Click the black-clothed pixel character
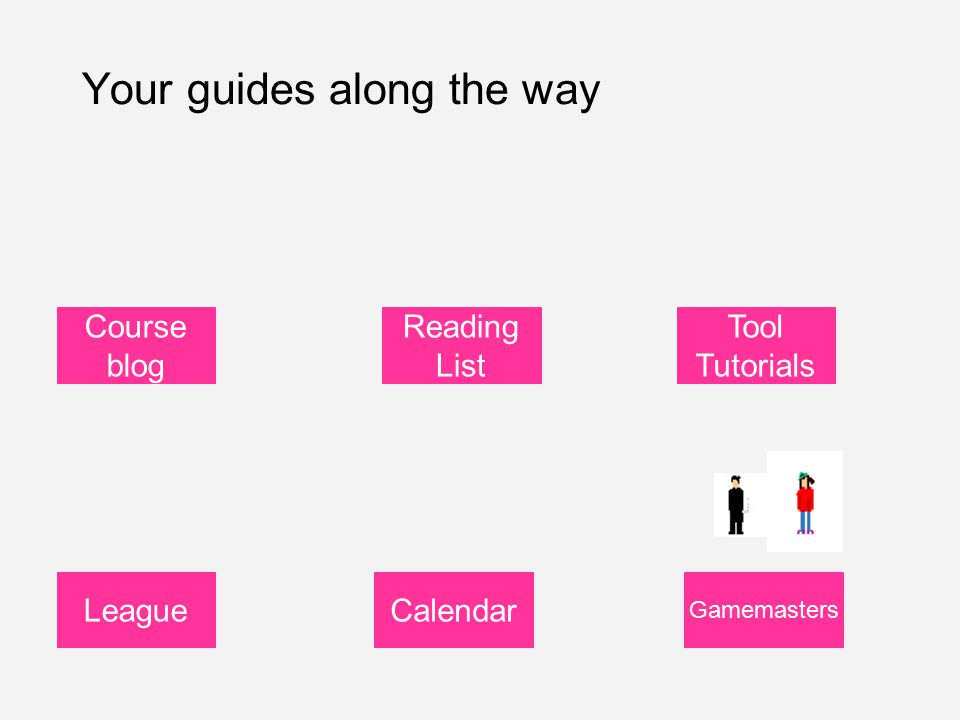Viewport: 960px width, 720px height. tap(735, 505)
